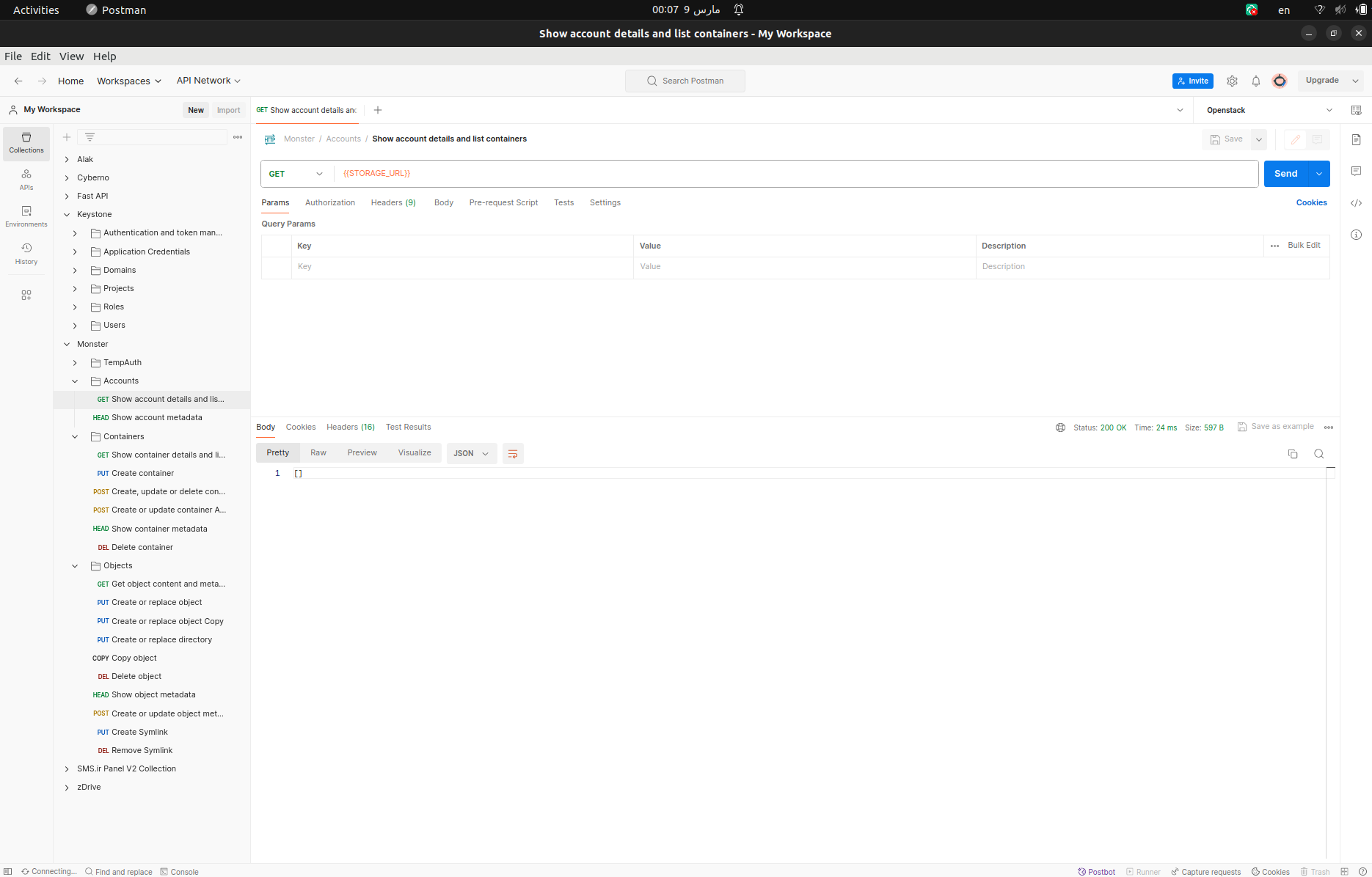Switch response view to Raw

[x=318, y=453]
